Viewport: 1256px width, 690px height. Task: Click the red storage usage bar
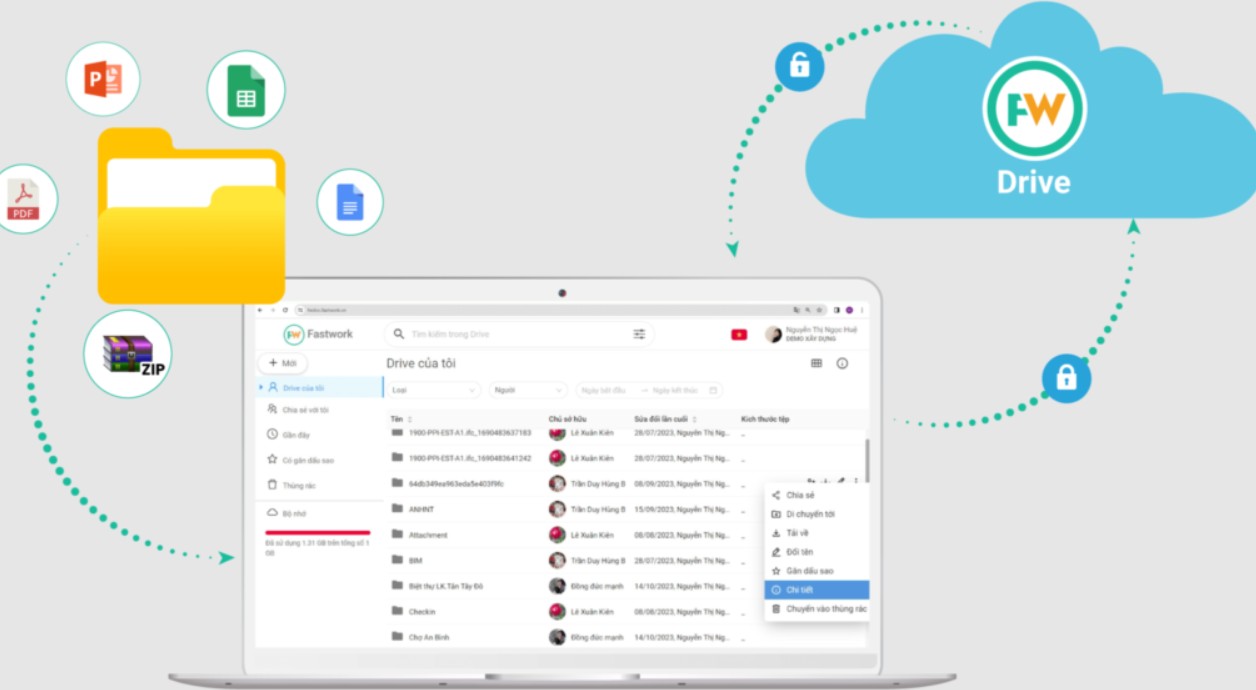[x=317, y=533]
